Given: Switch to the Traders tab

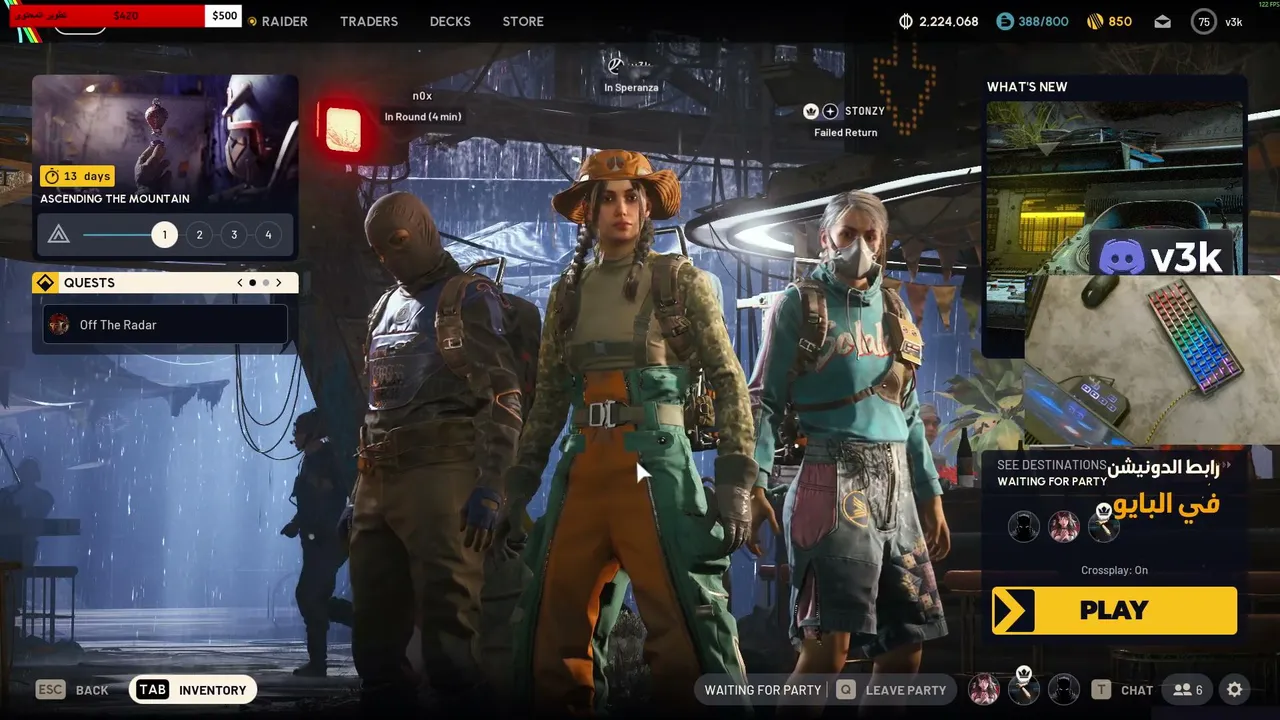Looking at the screenshot, I should click(x=369, y=21).
